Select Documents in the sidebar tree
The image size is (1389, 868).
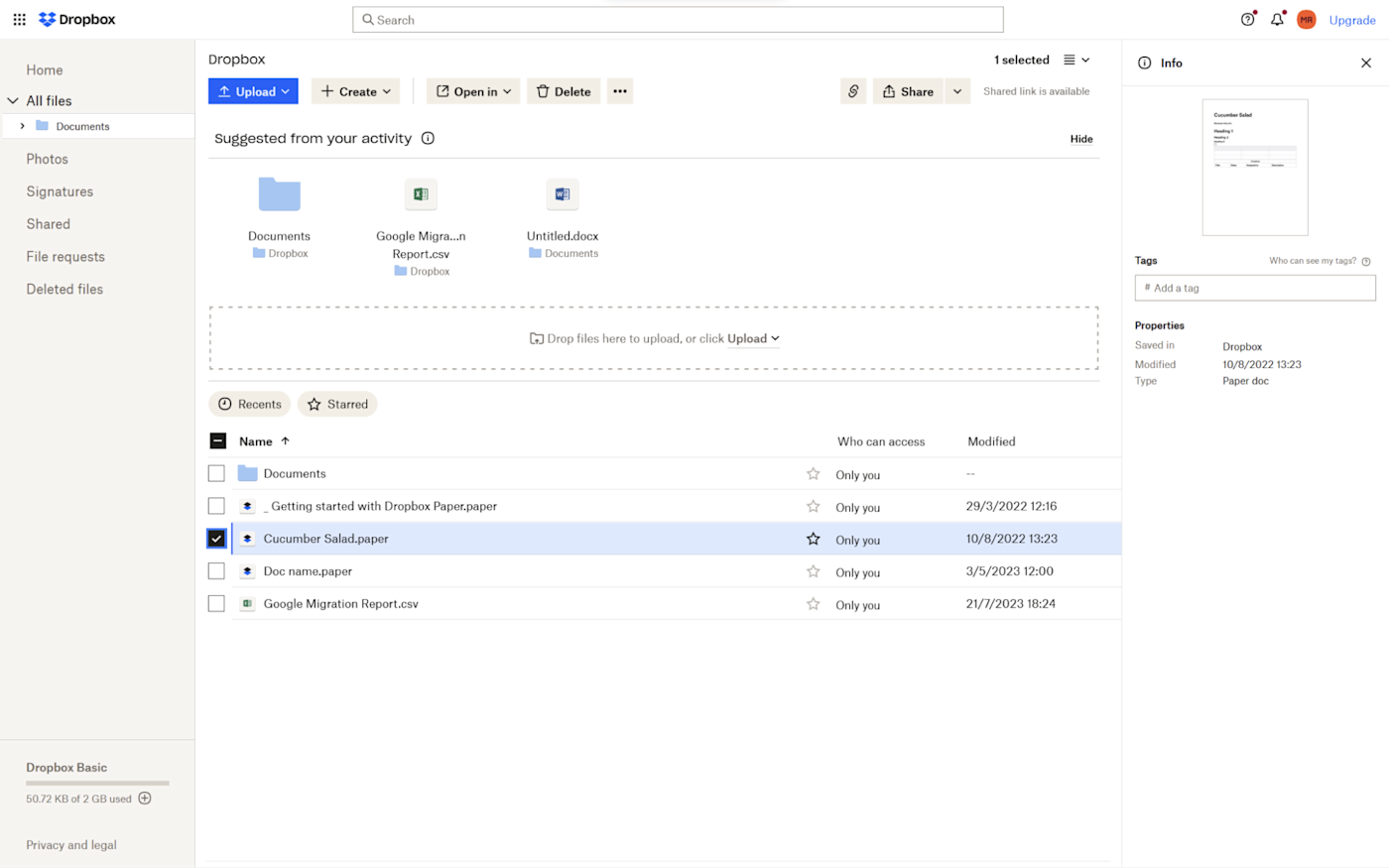[x=82, y=126]
